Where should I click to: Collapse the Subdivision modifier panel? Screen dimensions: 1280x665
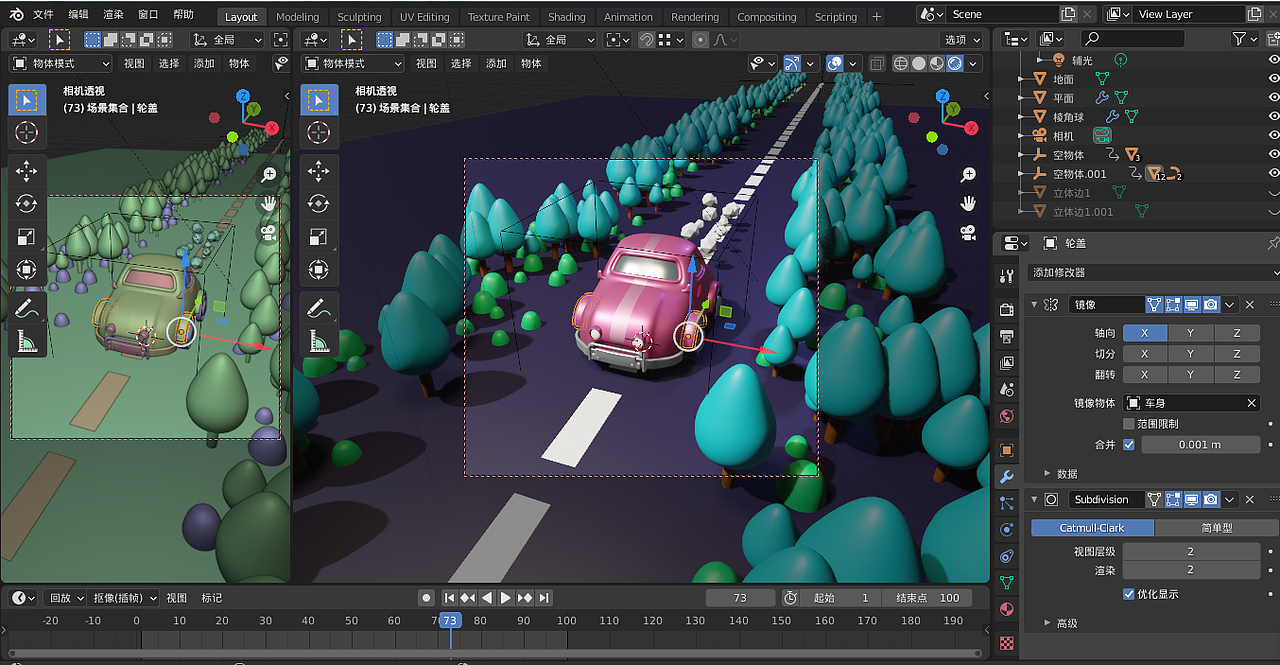pyautogui.click(x=1035, y=499)
